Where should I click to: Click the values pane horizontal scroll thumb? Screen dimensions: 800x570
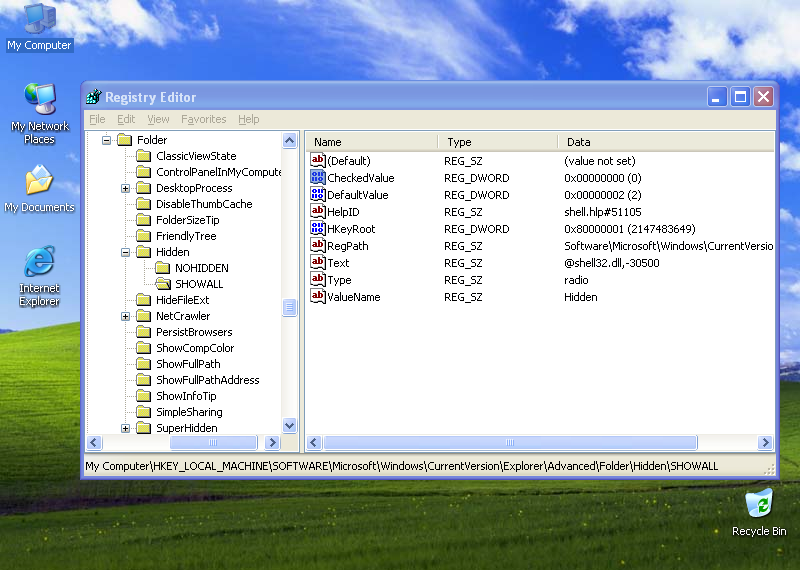(x=510, y=442)
